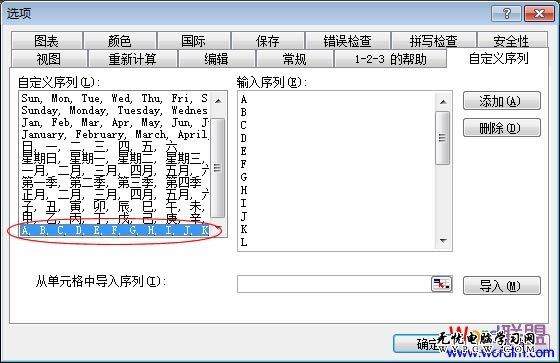Select the '子, 丑, 寅, 卯' list entry

115,207
